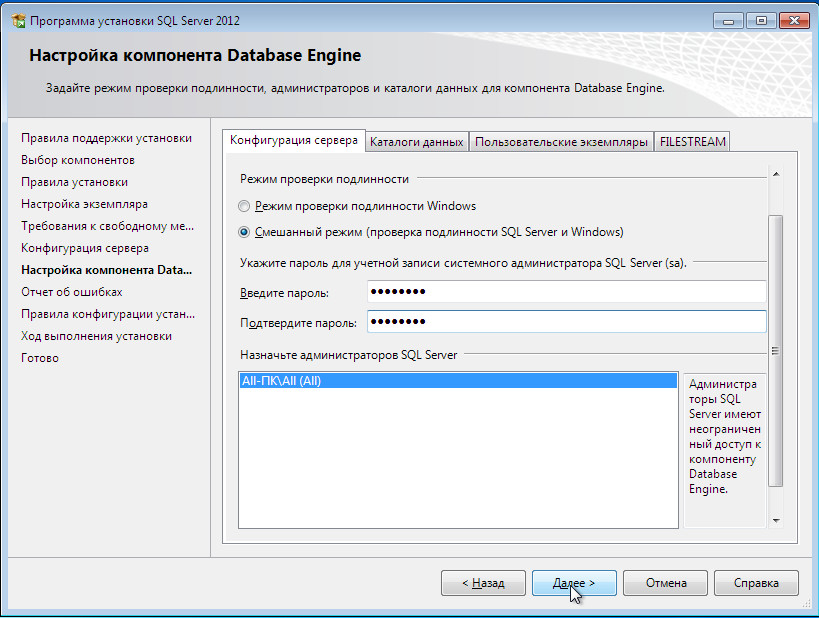Click empty area of administrators list box
This screenshot has width=819, height=618.
point(458,457)
